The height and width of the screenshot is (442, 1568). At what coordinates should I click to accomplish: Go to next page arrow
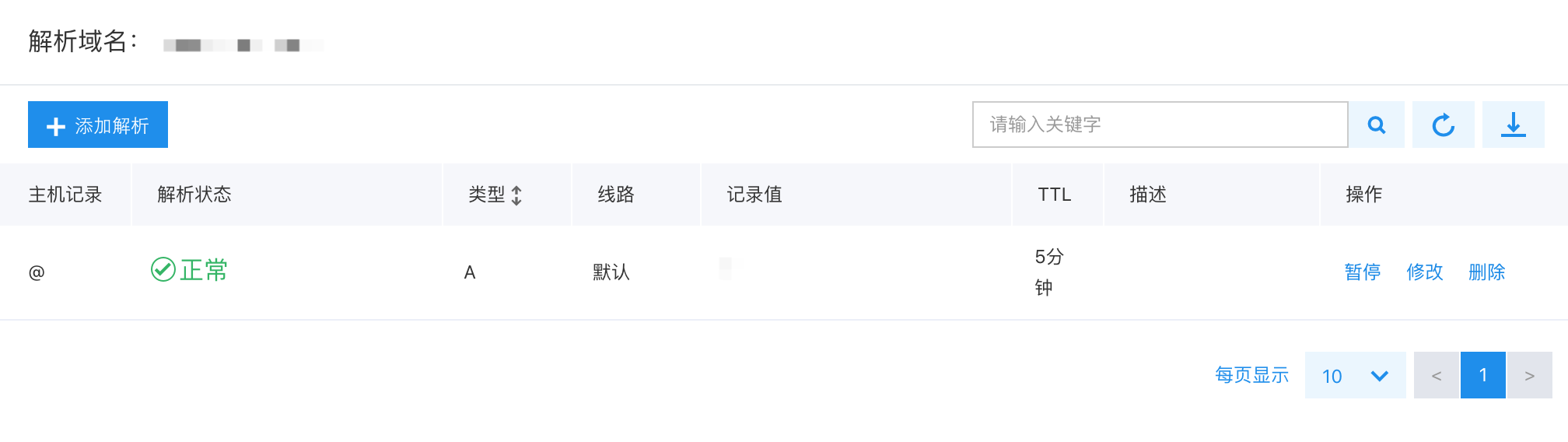tap(1530, 375)
